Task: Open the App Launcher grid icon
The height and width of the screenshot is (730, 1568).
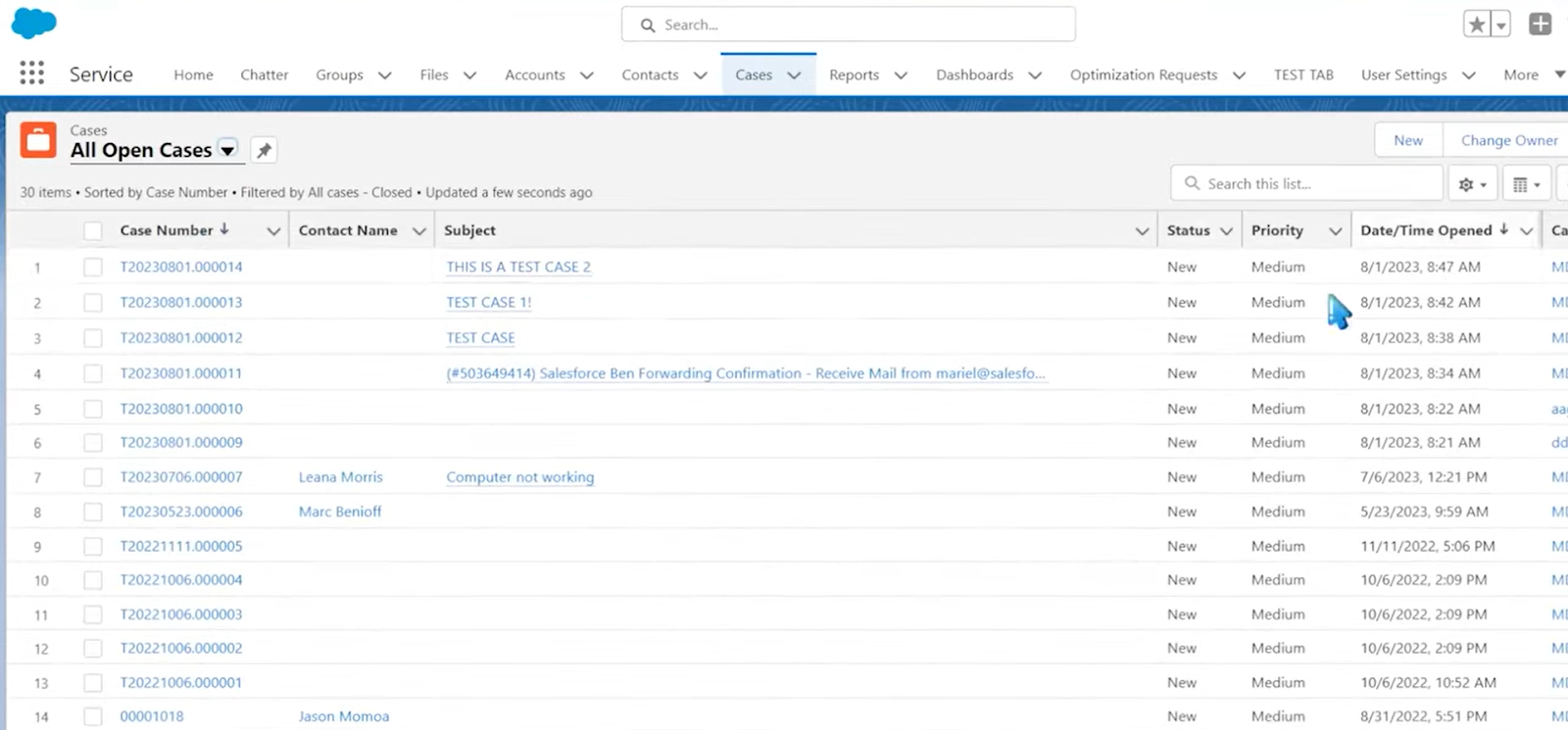Action: [32, 73]
